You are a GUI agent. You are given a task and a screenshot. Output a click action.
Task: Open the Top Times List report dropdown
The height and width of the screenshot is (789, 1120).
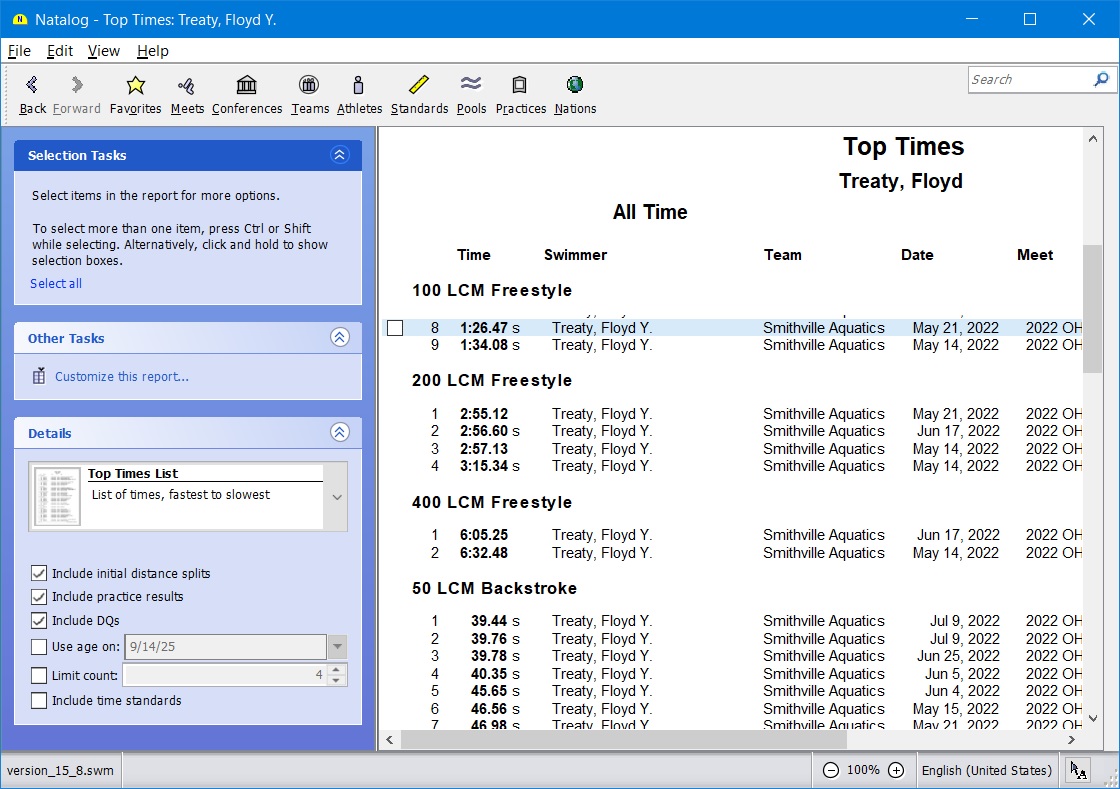click(x=336, y=497)
